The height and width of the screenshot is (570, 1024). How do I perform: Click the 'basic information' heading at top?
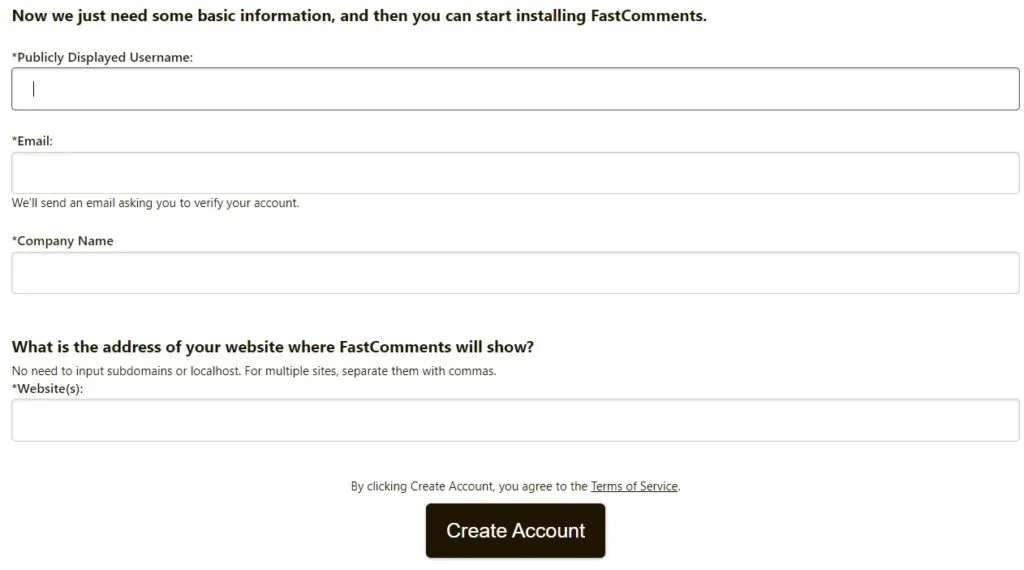click(x=359, y=17)
